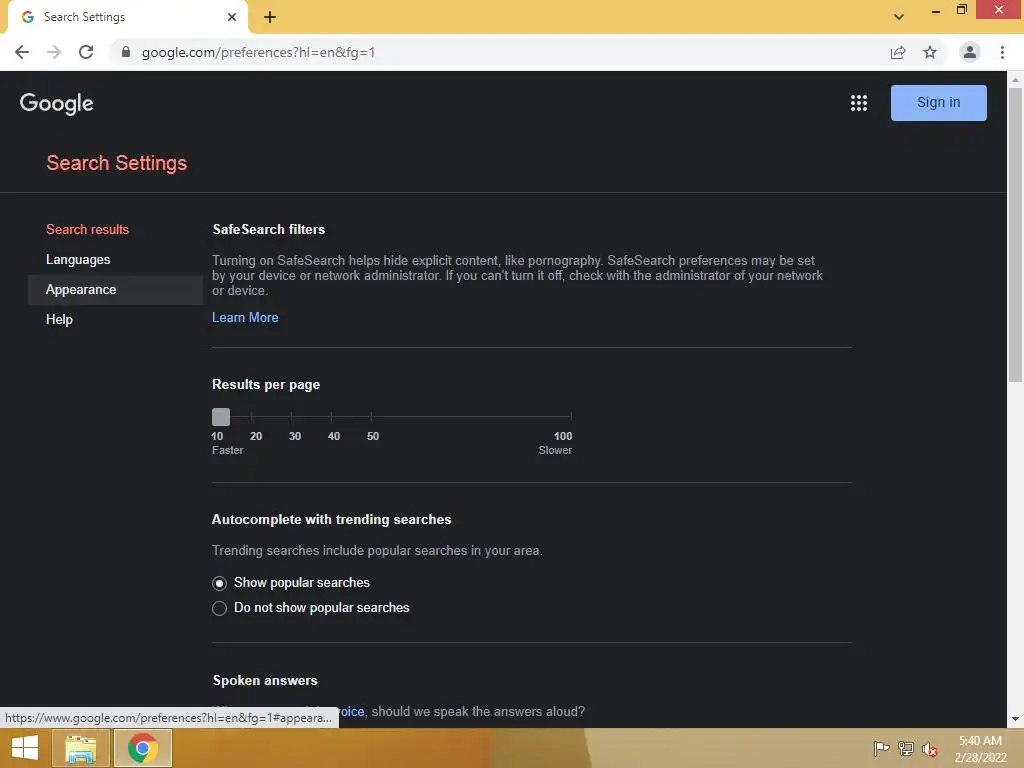This screenshot has width=1024, height=768.
Task: Open Help in the sidebar
Action: tap(59, 319)
